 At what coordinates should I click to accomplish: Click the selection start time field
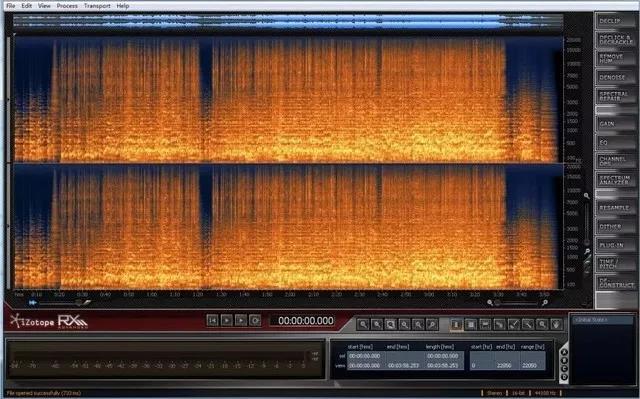[365, 356]
